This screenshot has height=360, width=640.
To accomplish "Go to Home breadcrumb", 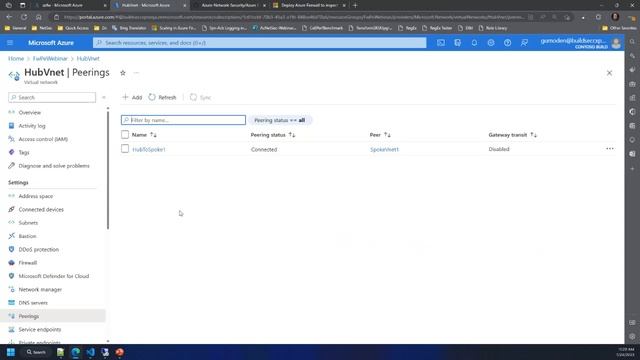I will [16, 58].
